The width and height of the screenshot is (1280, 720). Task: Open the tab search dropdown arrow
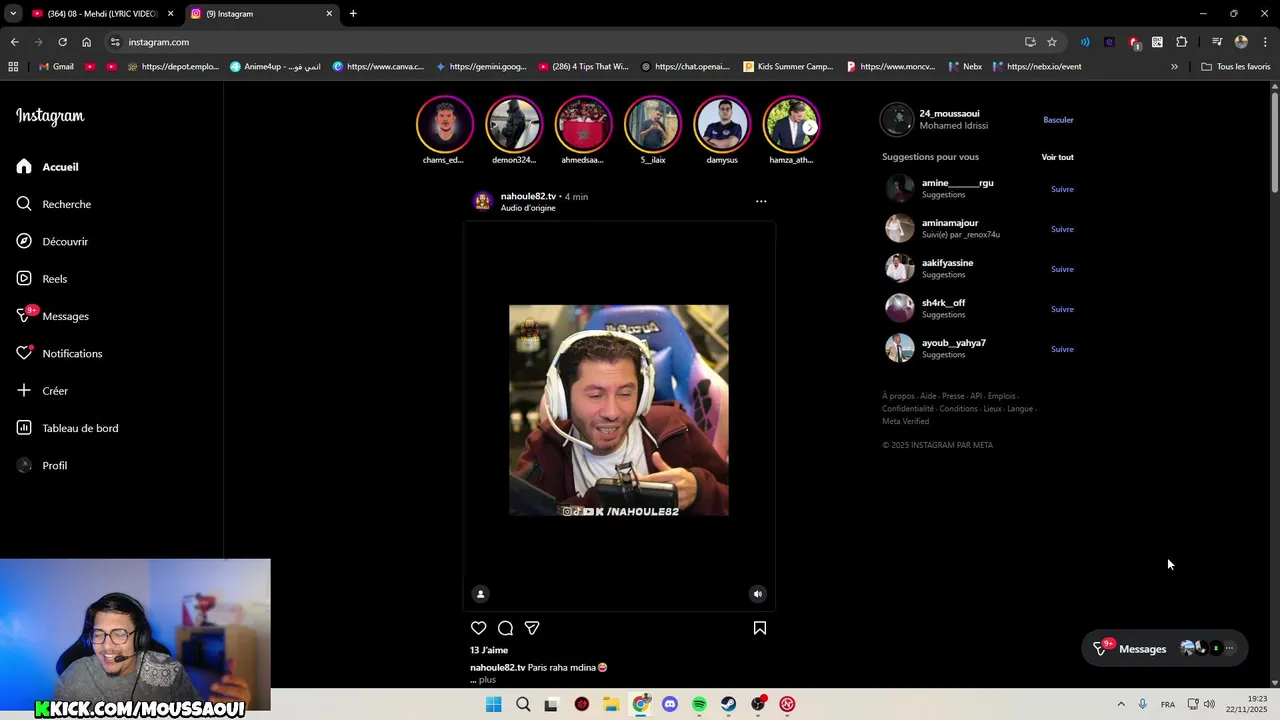[13, 13]
